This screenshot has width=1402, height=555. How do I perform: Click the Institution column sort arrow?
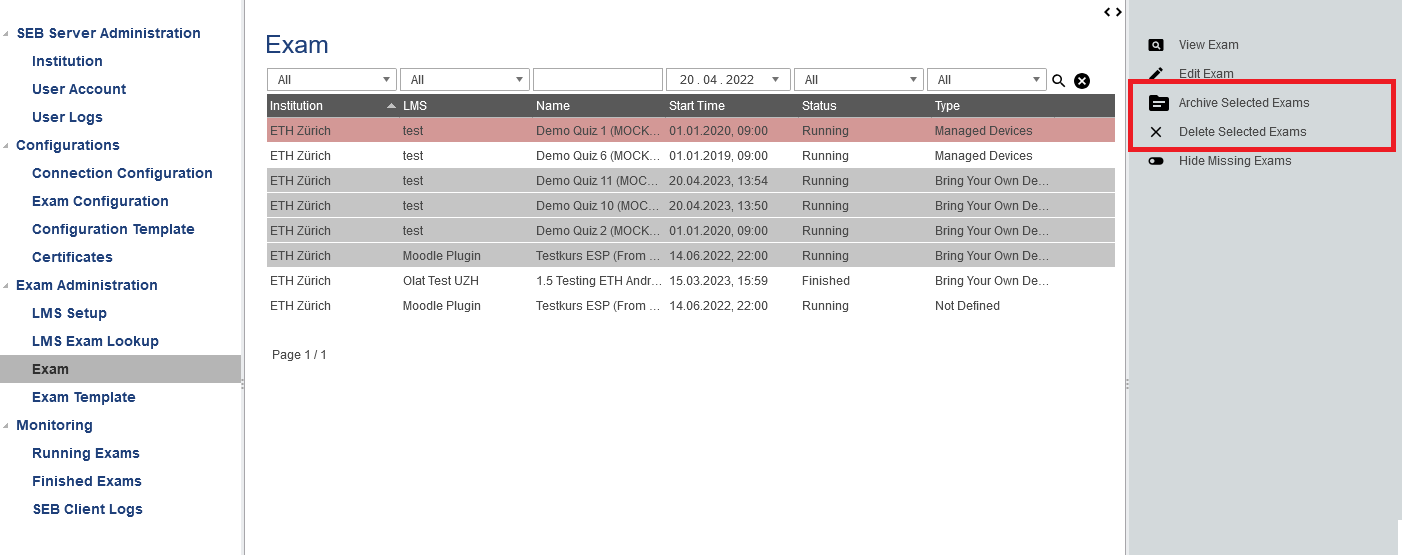point(391,106)
